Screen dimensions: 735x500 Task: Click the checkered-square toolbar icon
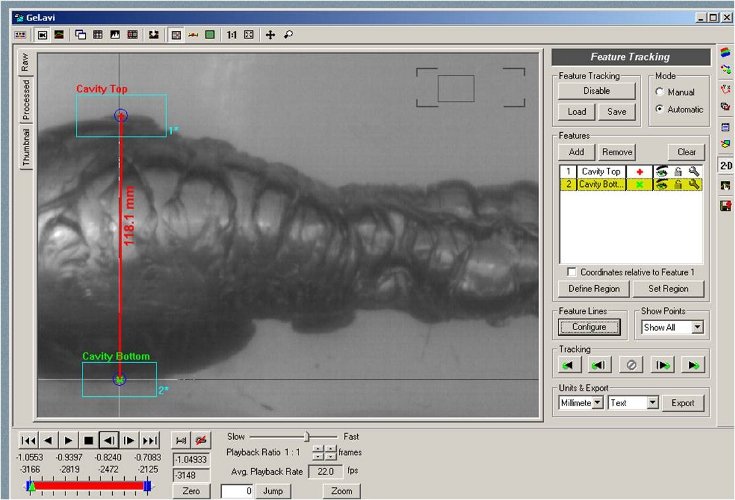coord(176,35)
